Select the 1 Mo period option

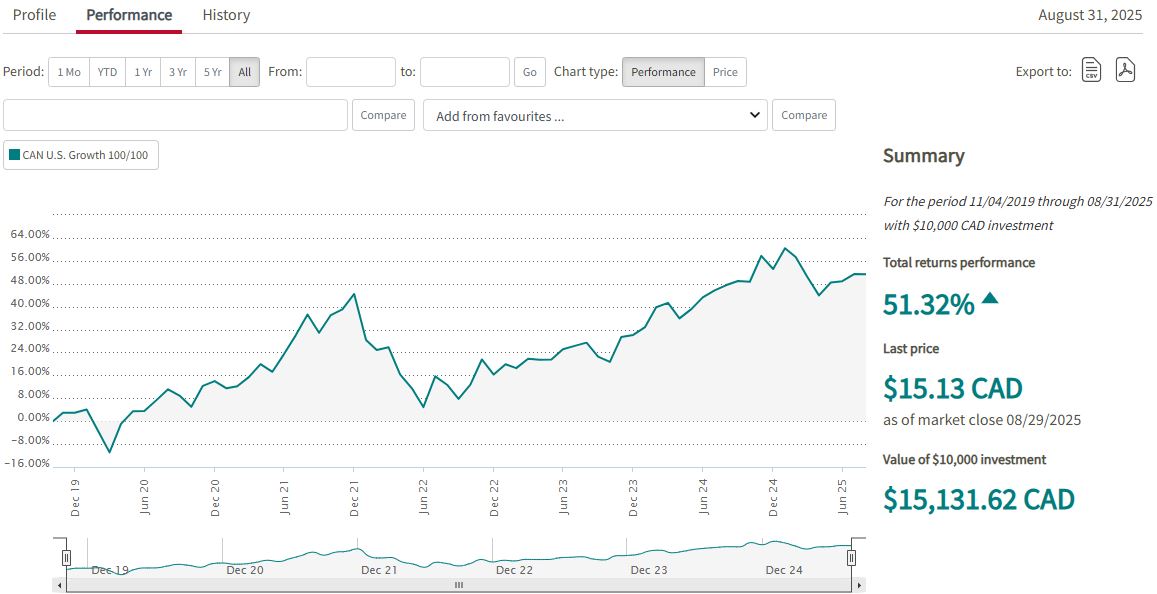pyautogui.click(x=69, y=72)
